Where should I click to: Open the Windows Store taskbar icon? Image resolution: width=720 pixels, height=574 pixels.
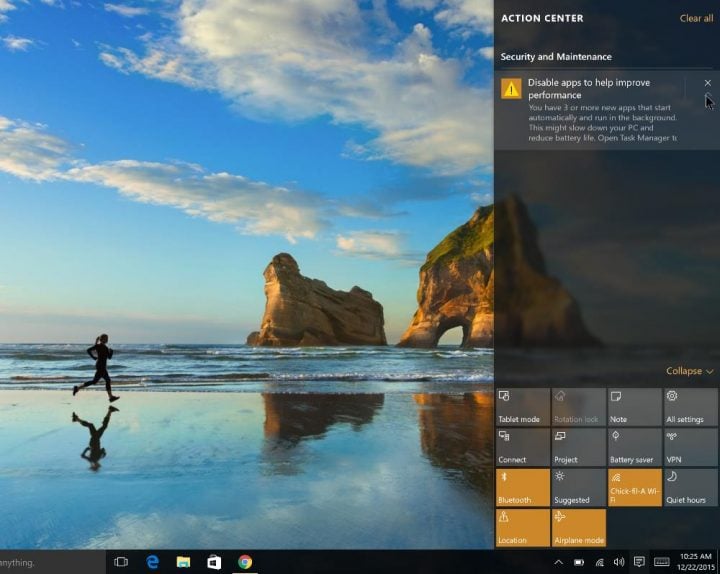[x=214, y=562]
